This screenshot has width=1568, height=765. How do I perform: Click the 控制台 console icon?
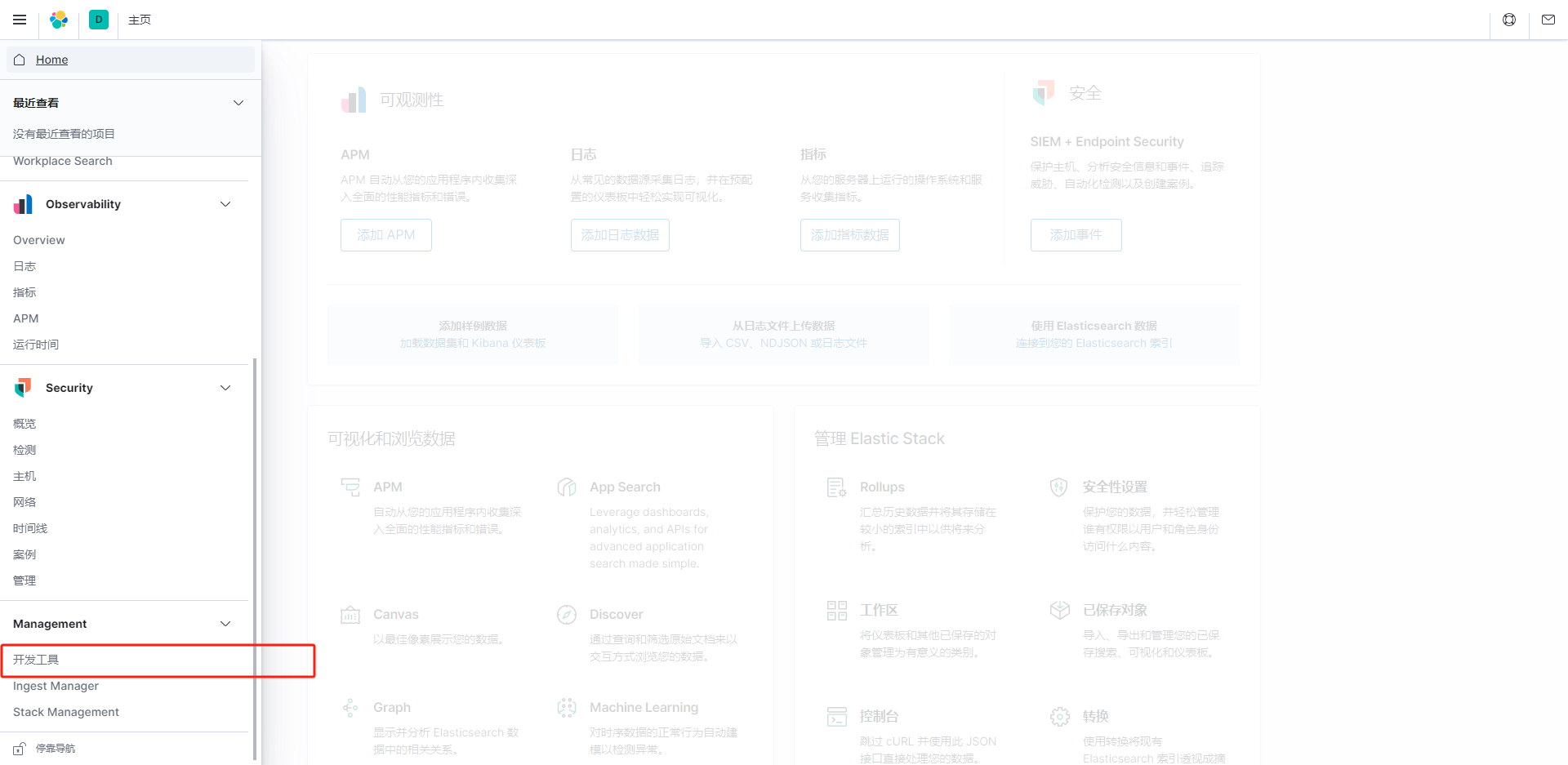[837, 717]
